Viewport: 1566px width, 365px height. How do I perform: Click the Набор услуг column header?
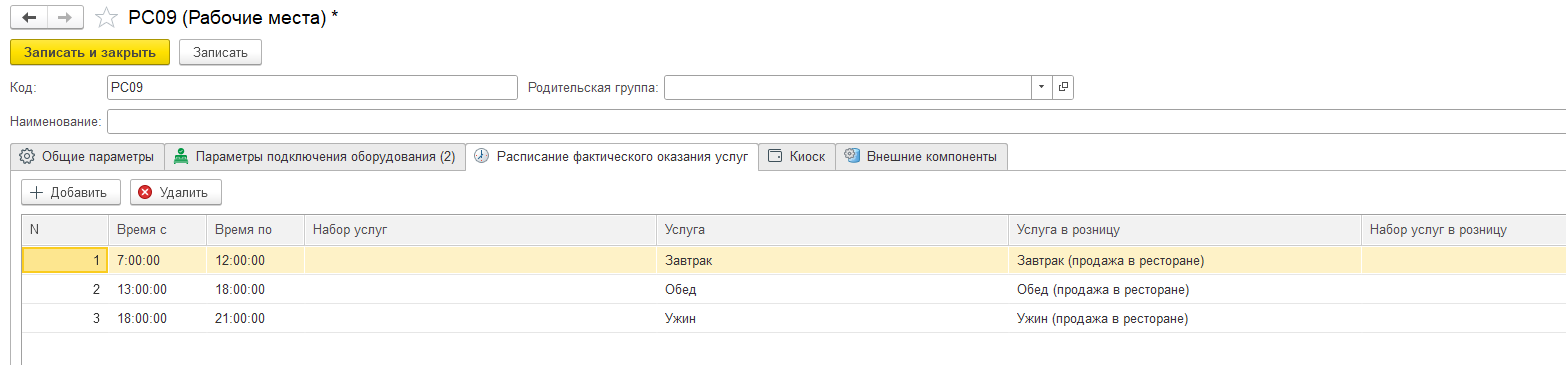tap(481, 230)
